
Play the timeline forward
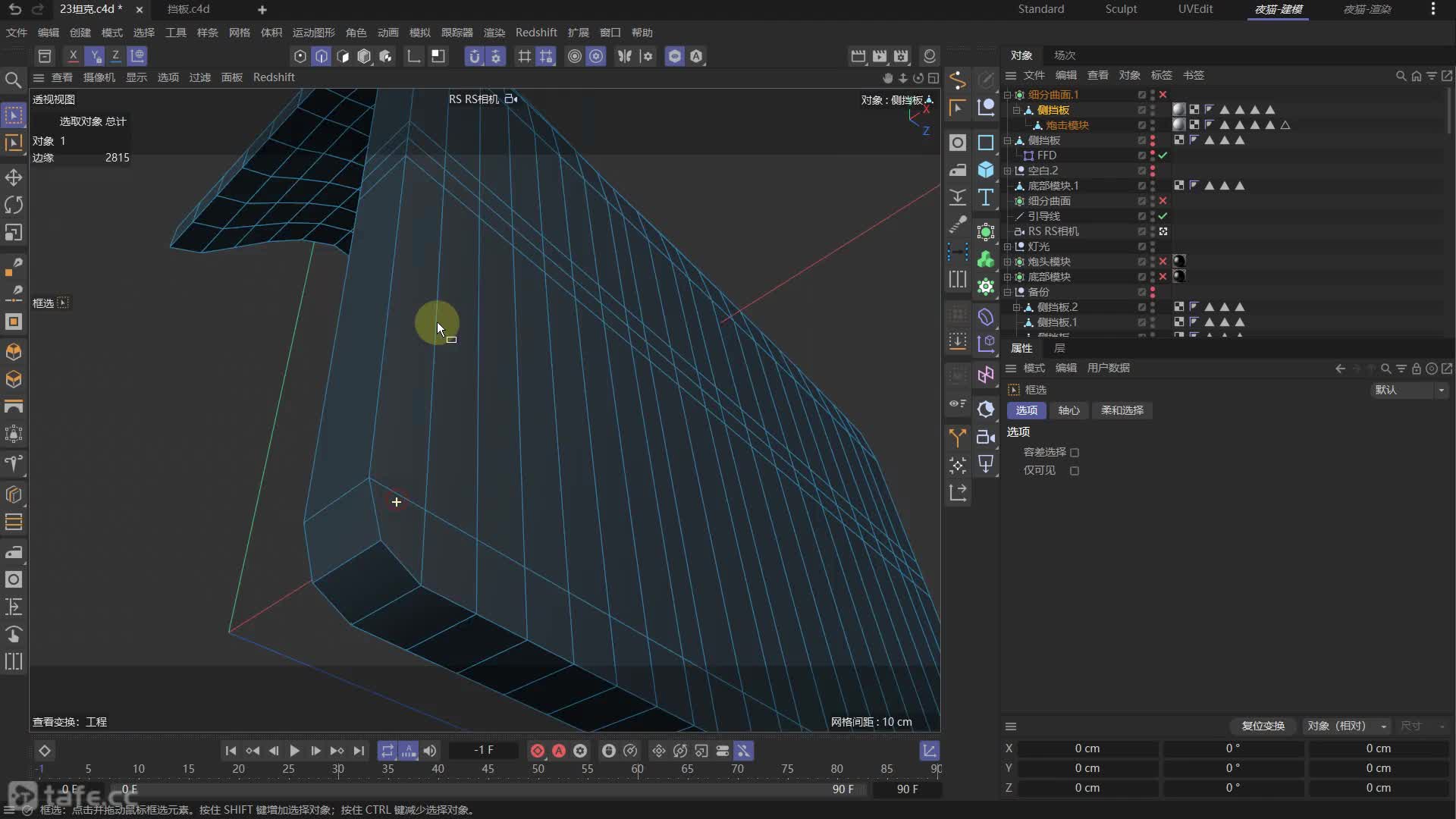(x=294, y=751)
